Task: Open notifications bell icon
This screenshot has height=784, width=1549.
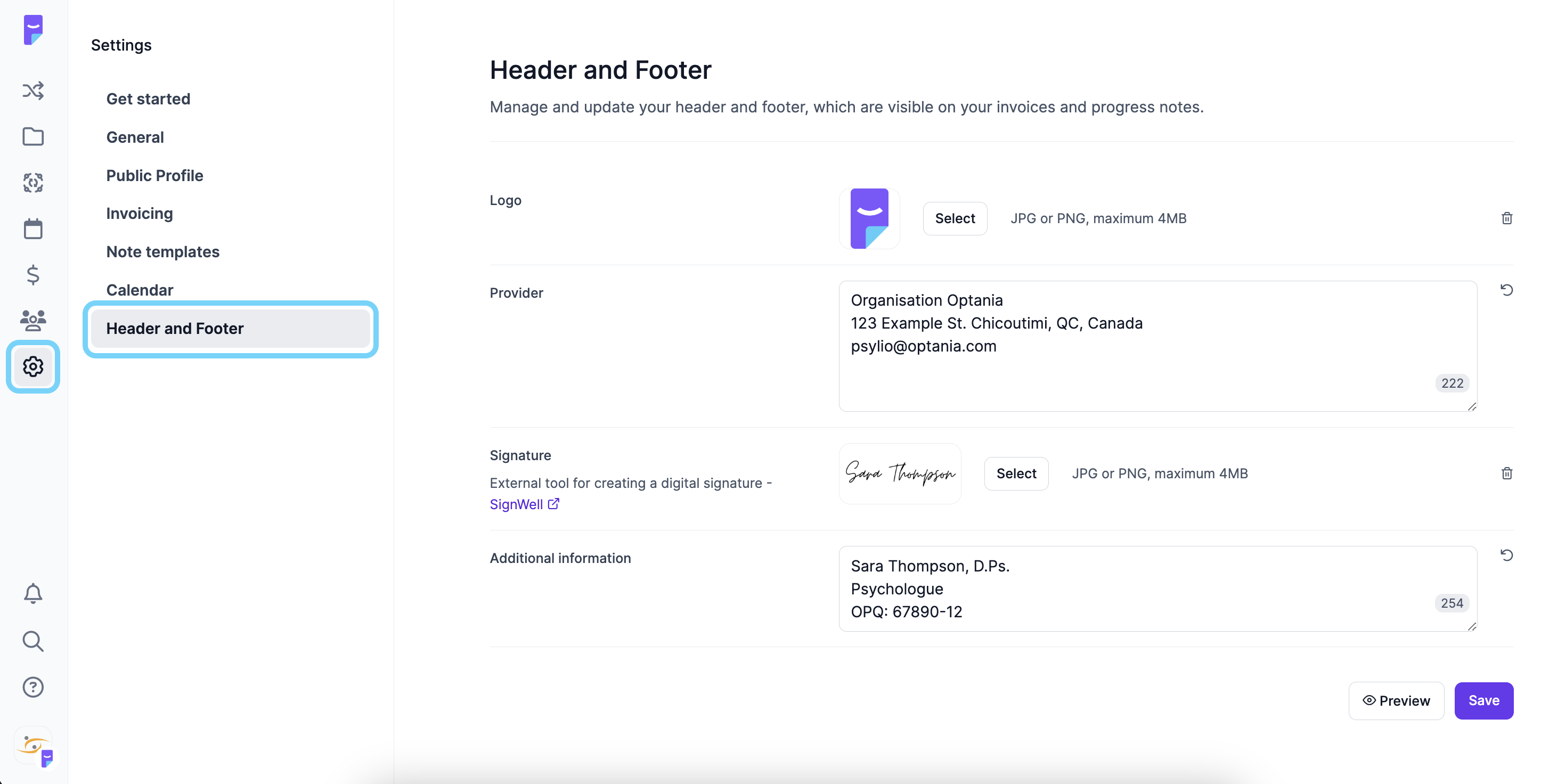Action: click(x=33, y=593)
